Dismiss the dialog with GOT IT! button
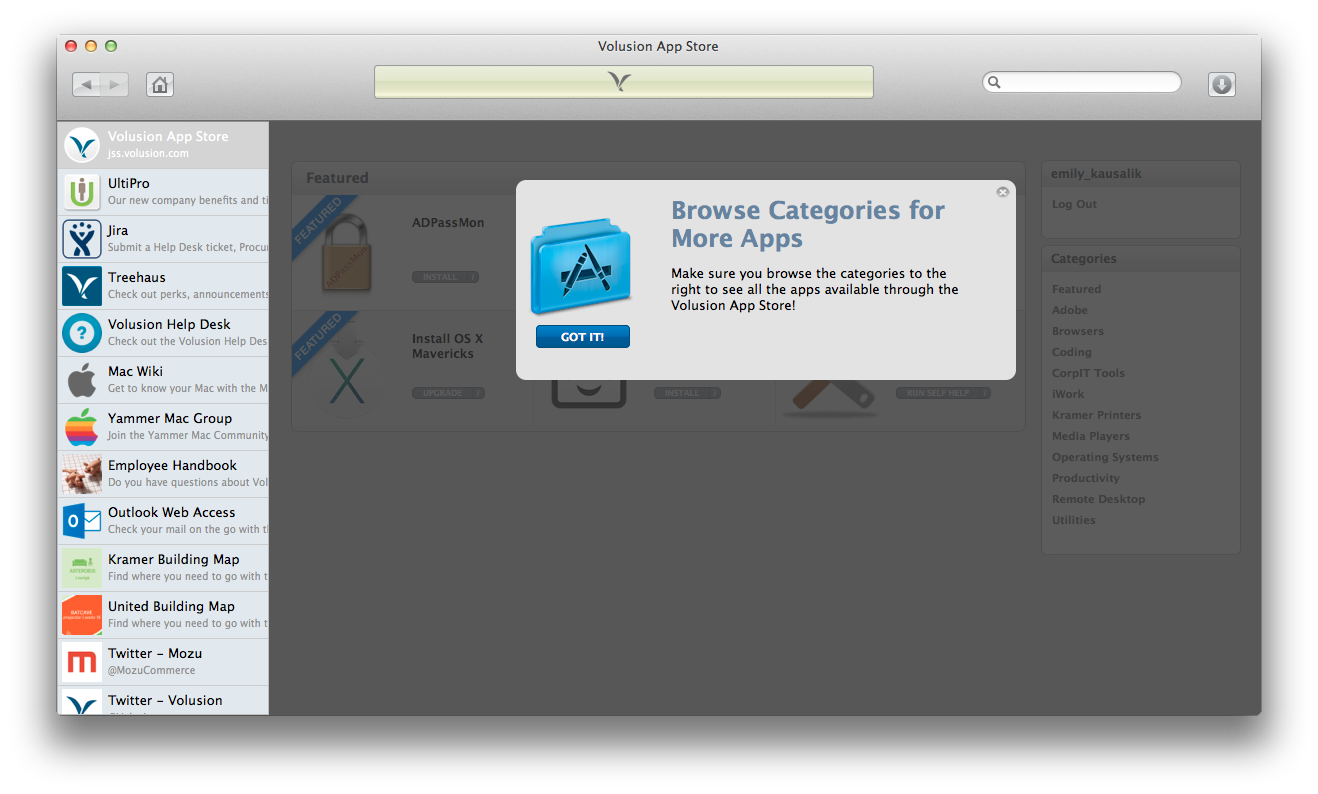 click(x=583, y=337)
